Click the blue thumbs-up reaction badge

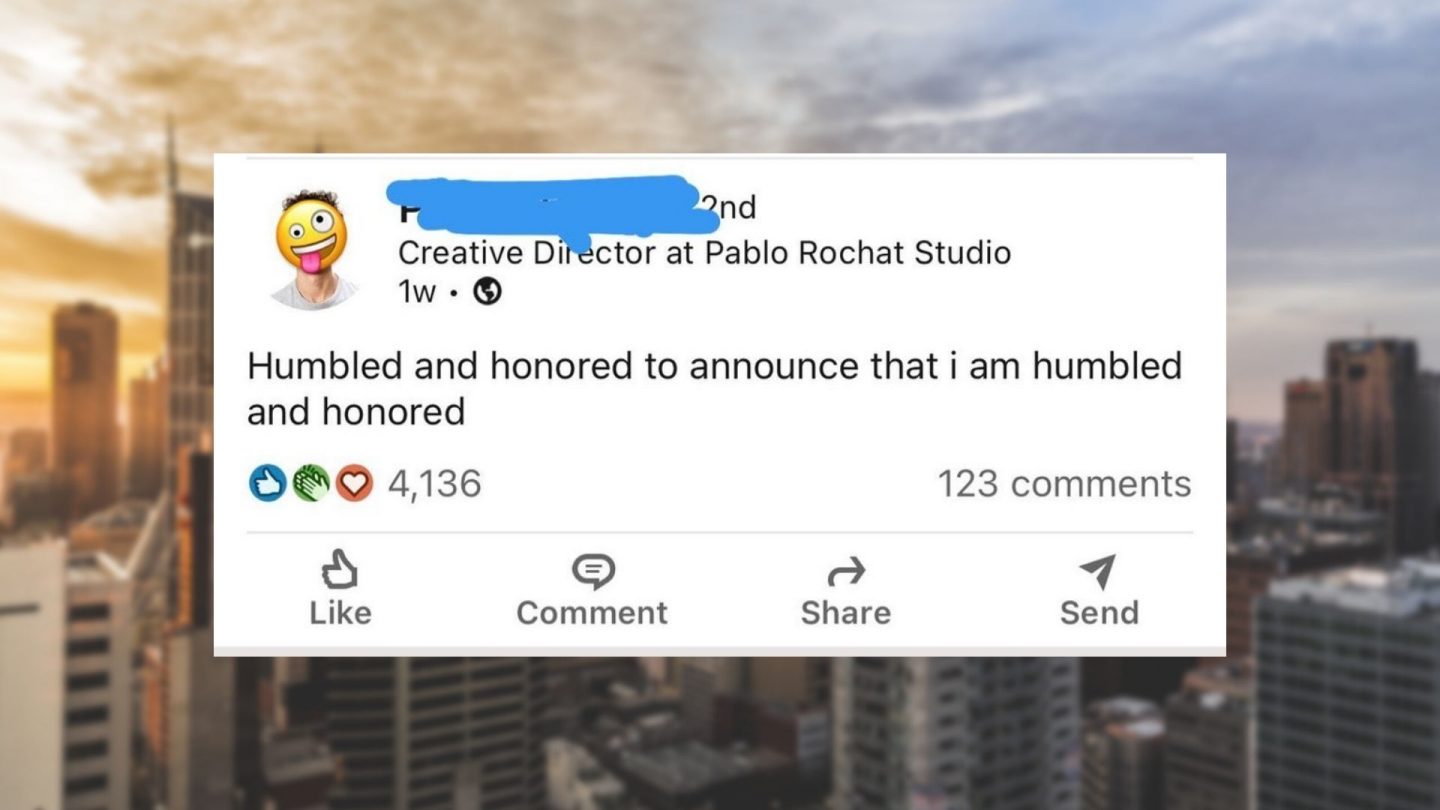(x=267, y=484)
